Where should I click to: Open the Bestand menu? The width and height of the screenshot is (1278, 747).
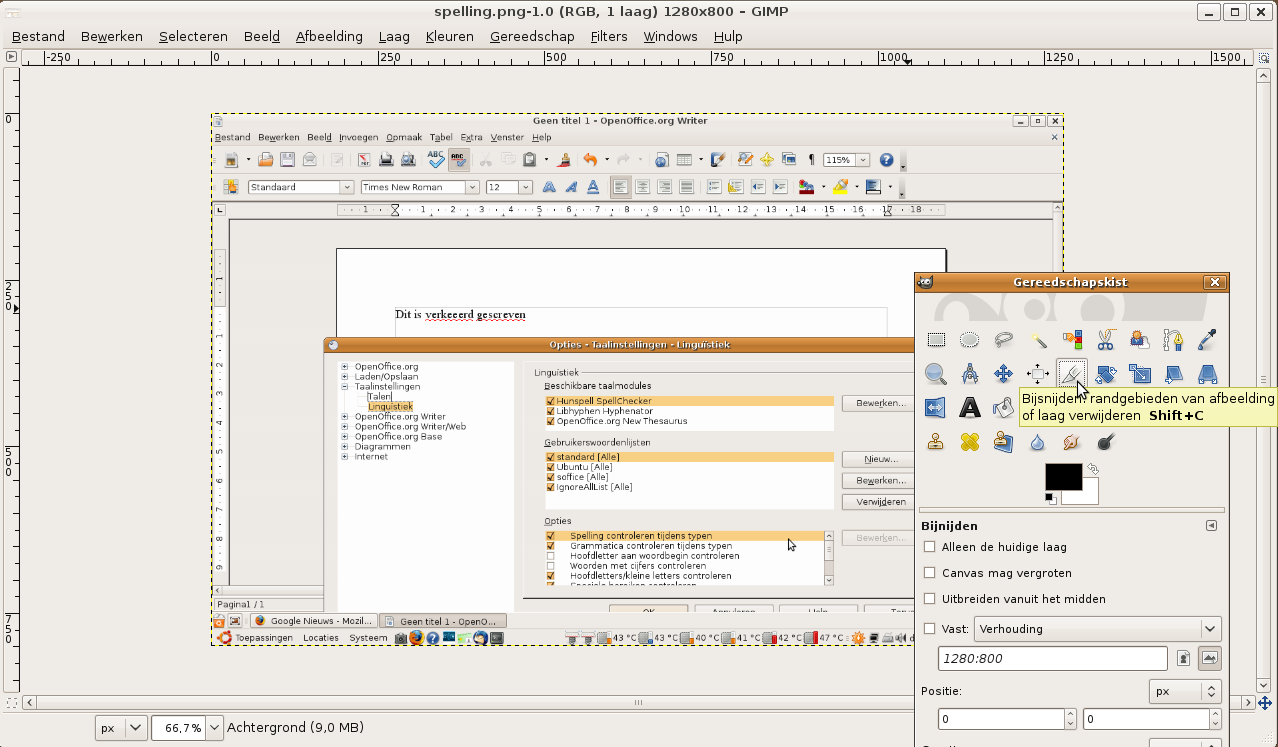(38, 36)
